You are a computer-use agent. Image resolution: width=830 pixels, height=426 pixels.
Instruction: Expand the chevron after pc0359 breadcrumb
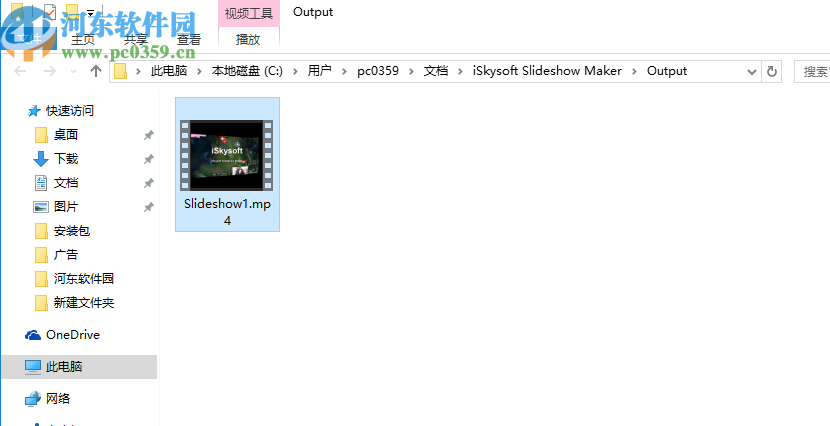tap(411, 71)
